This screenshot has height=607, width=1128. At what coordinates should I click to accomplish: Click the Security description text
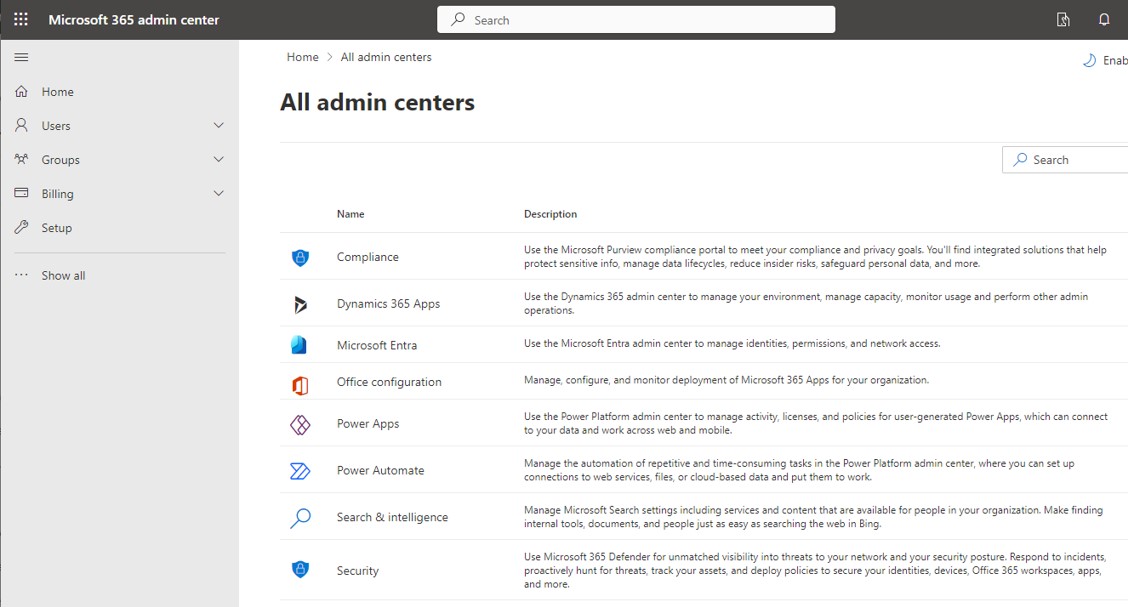814,570
